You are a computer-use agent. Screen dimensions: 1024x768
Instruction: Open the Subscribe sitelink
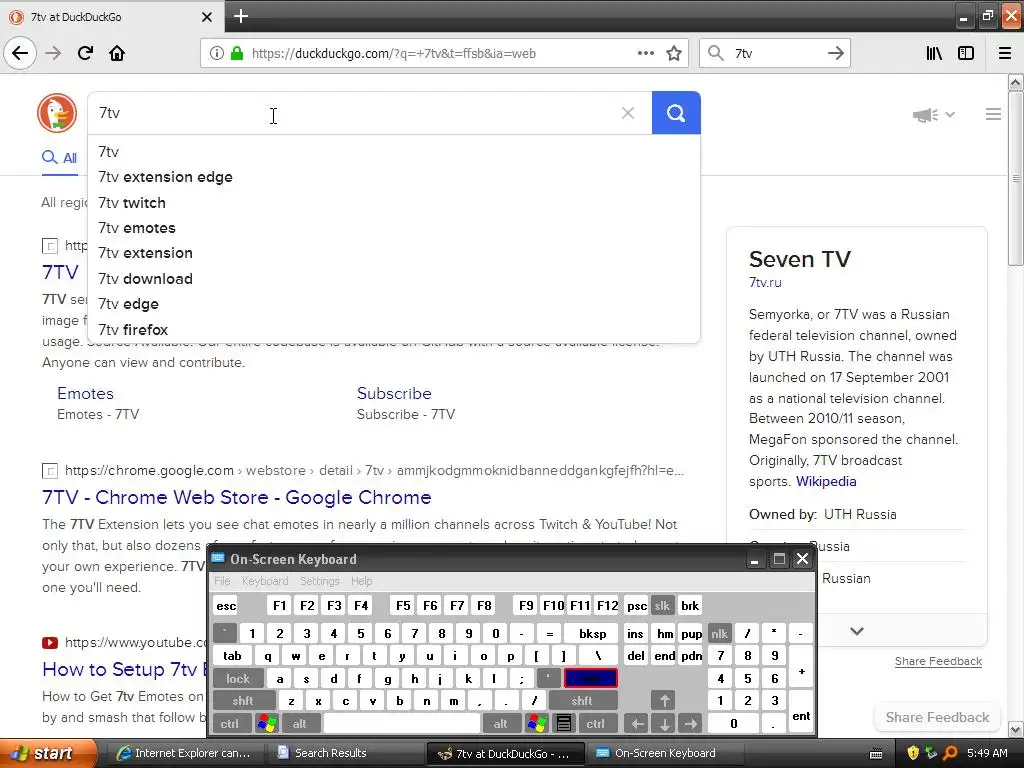coord(394,393)
